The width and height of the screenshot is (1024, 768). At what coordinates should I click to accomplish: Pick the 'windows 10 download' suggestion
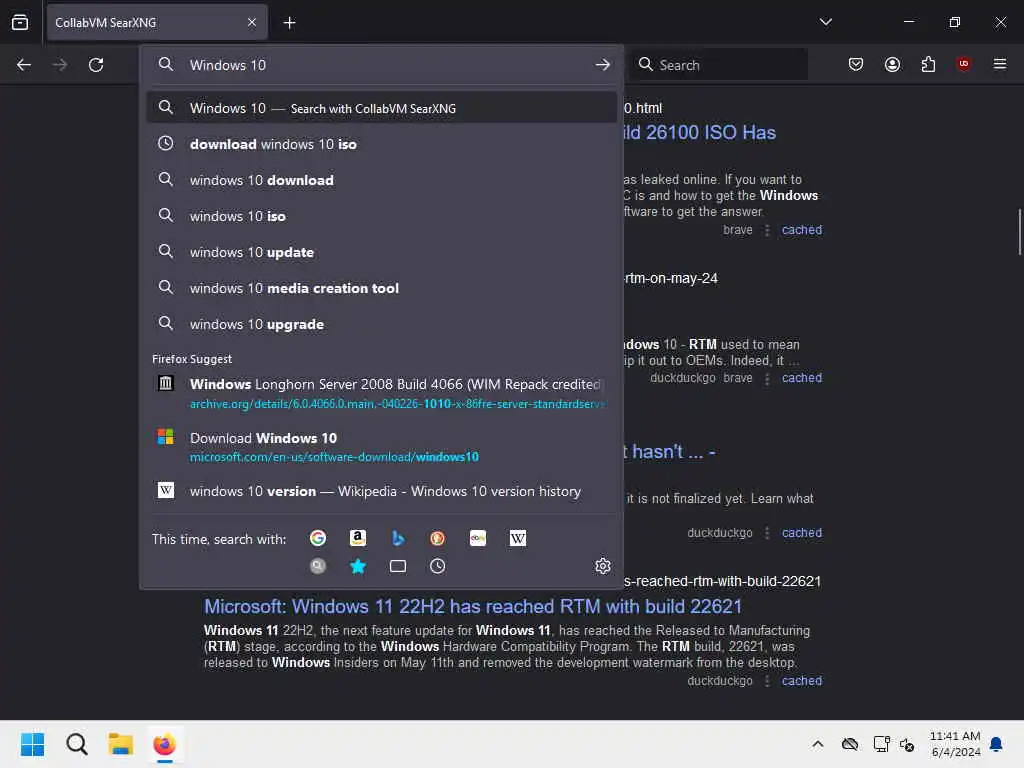[382, 180]
